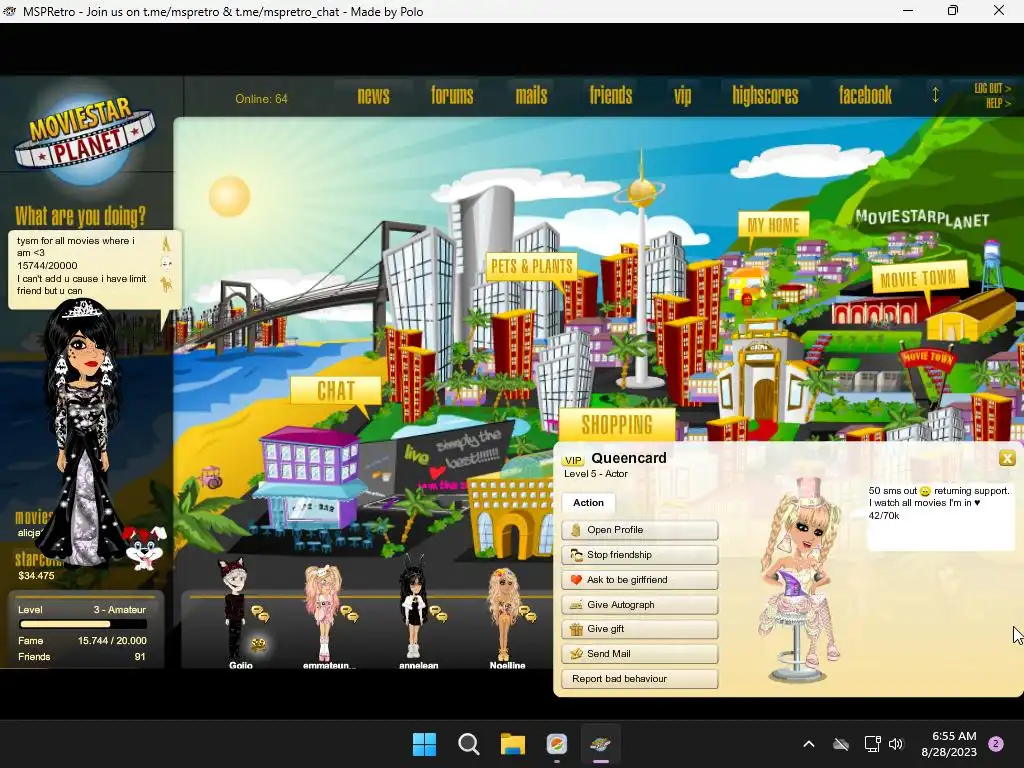Click the MovieStarPlanet logo

click(85, 134)
